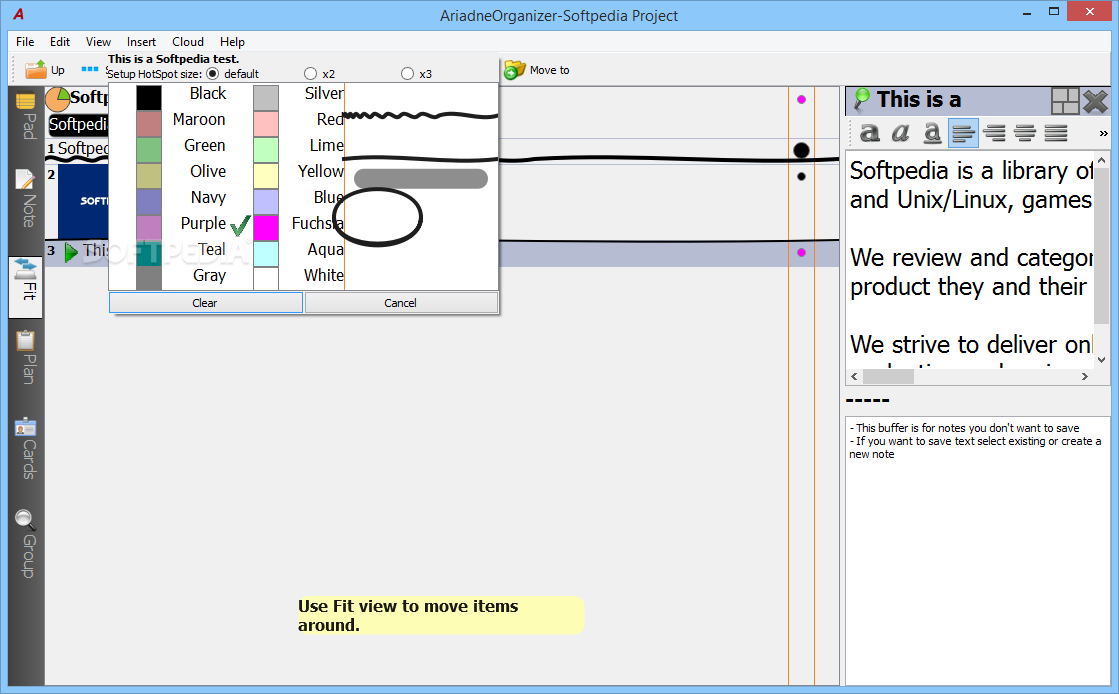Image resolution: width=1119 pixels, height=694 pixels.
Task: Justify the note text
Action: click(x=1055, y=133)
